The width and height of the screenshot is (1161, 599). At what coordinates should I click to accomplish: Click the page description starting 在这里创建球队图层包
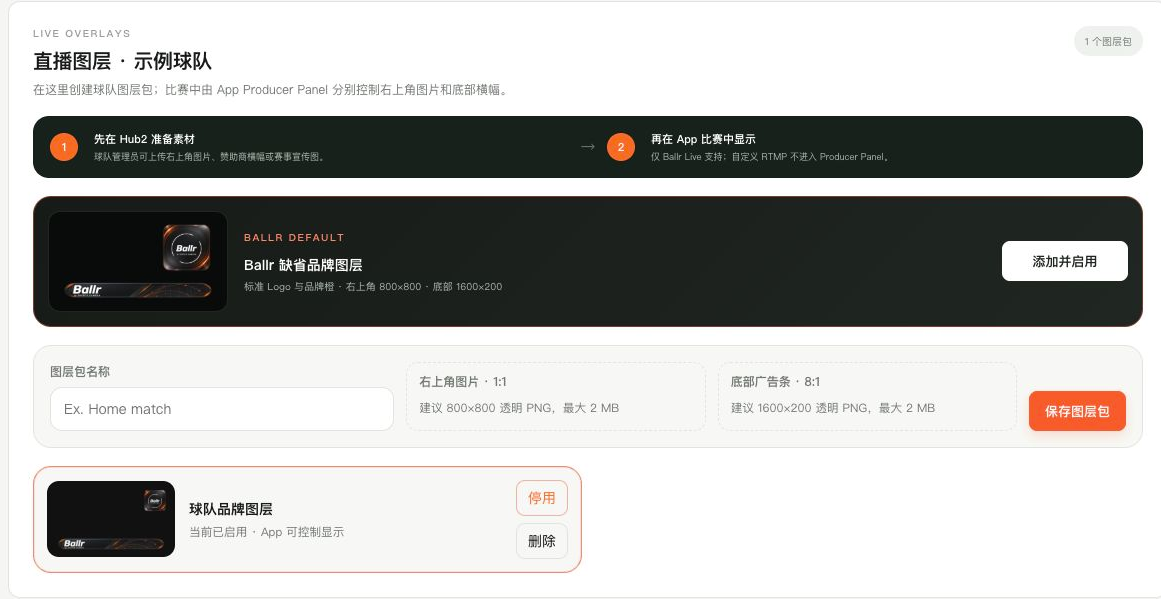coord(272,90)
